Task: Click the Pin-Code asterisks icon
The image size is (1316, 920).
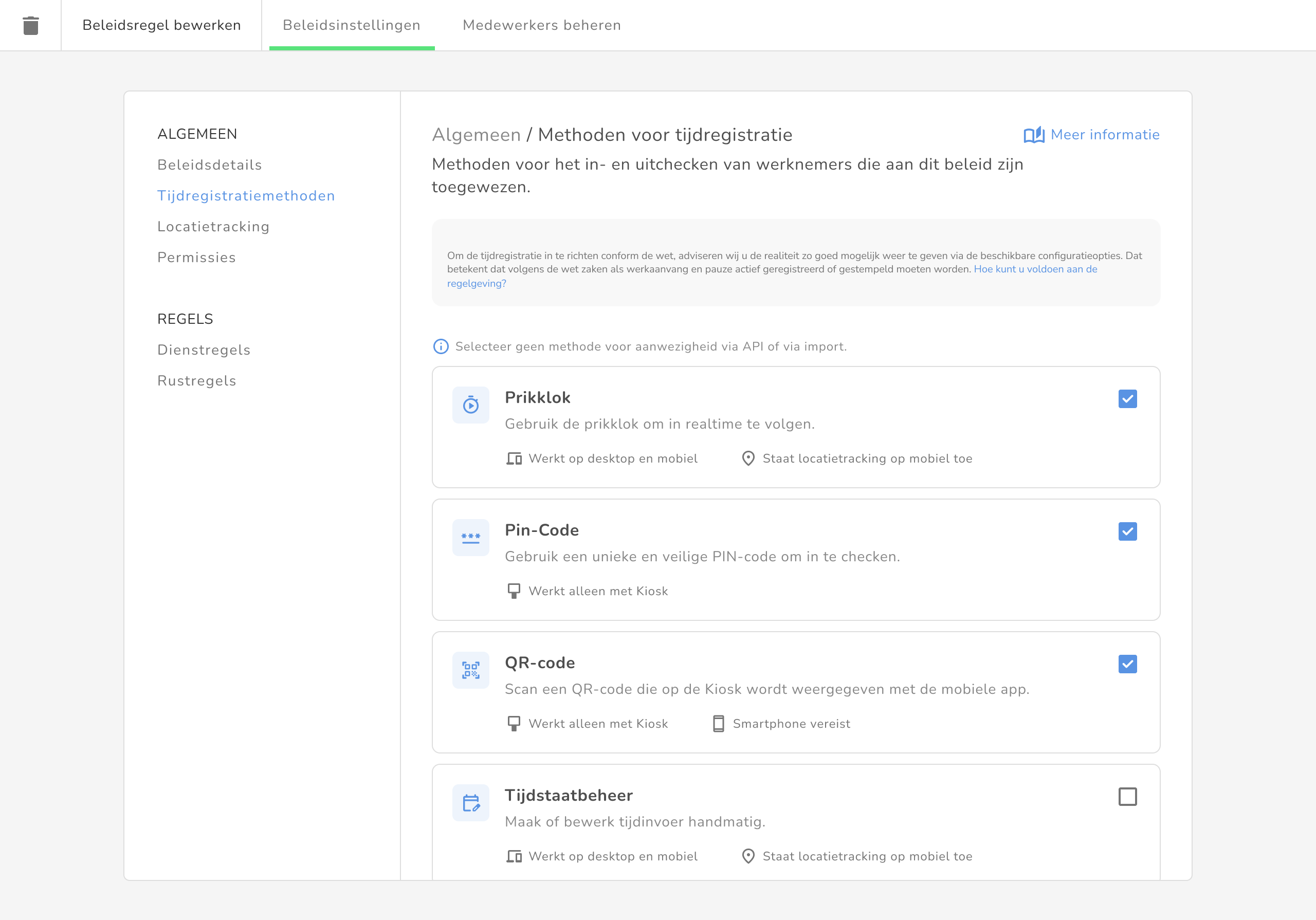Action: point(470,538)
